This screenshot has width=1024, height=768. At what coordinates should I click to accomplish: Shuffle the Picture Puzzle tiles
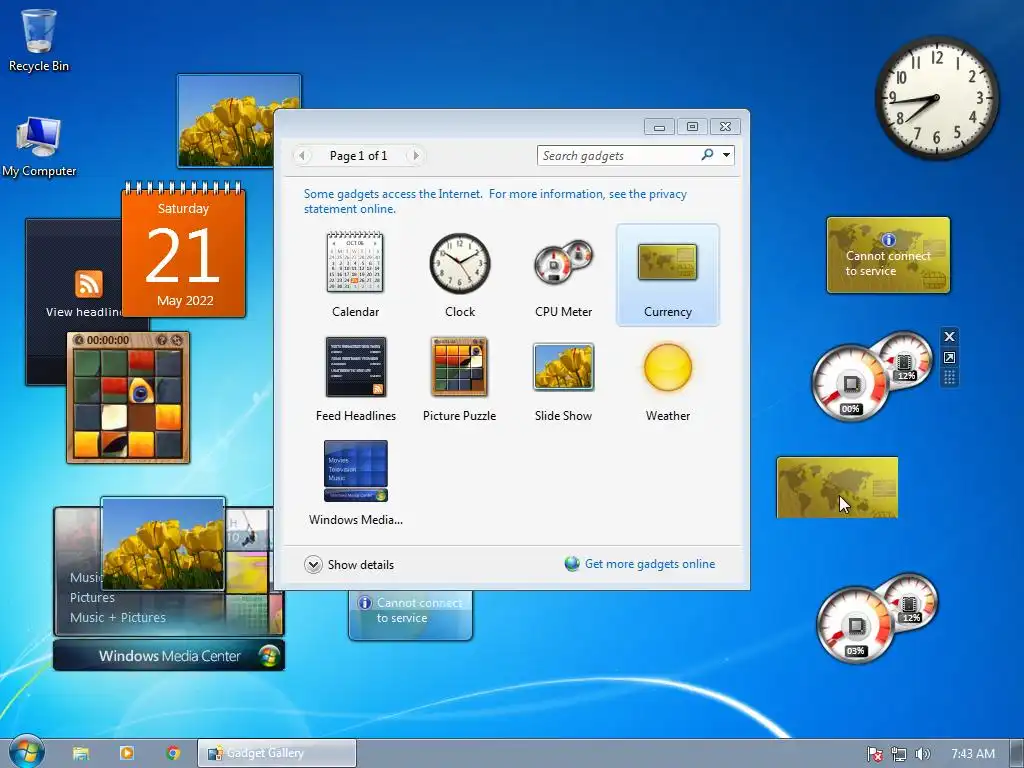(177, 340)
